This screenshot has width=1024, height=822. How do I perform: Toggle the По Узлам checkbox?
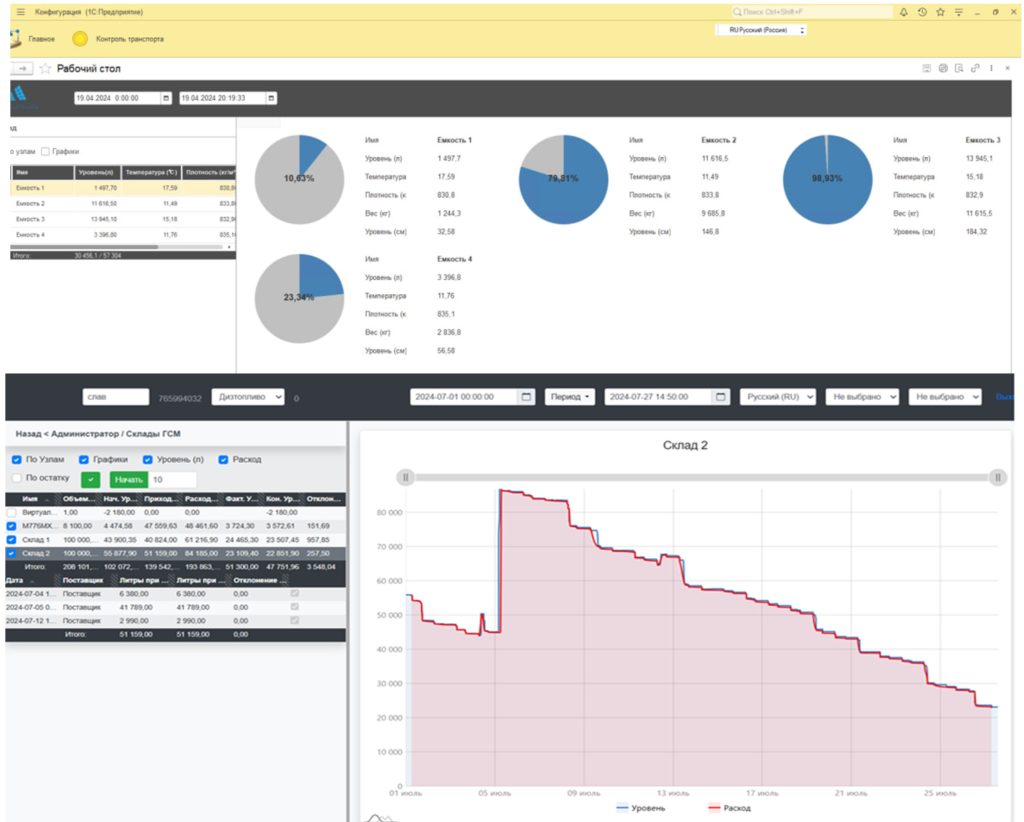[17, 460]
